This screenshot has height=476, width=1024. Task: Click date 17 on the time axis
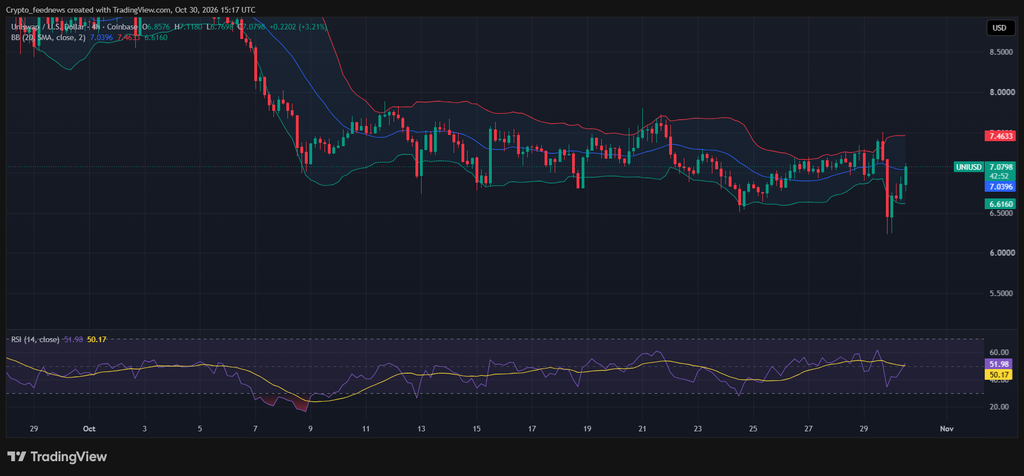(532, 429)
